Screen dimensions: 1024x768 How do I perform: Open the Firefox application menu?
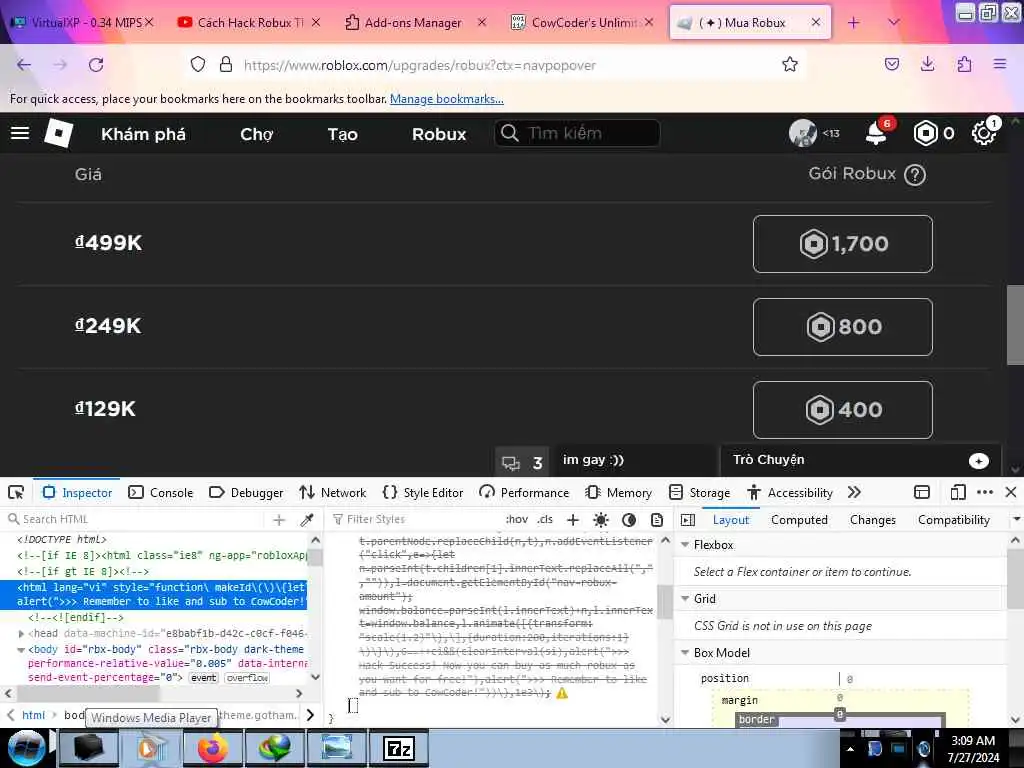[1000, 64]
